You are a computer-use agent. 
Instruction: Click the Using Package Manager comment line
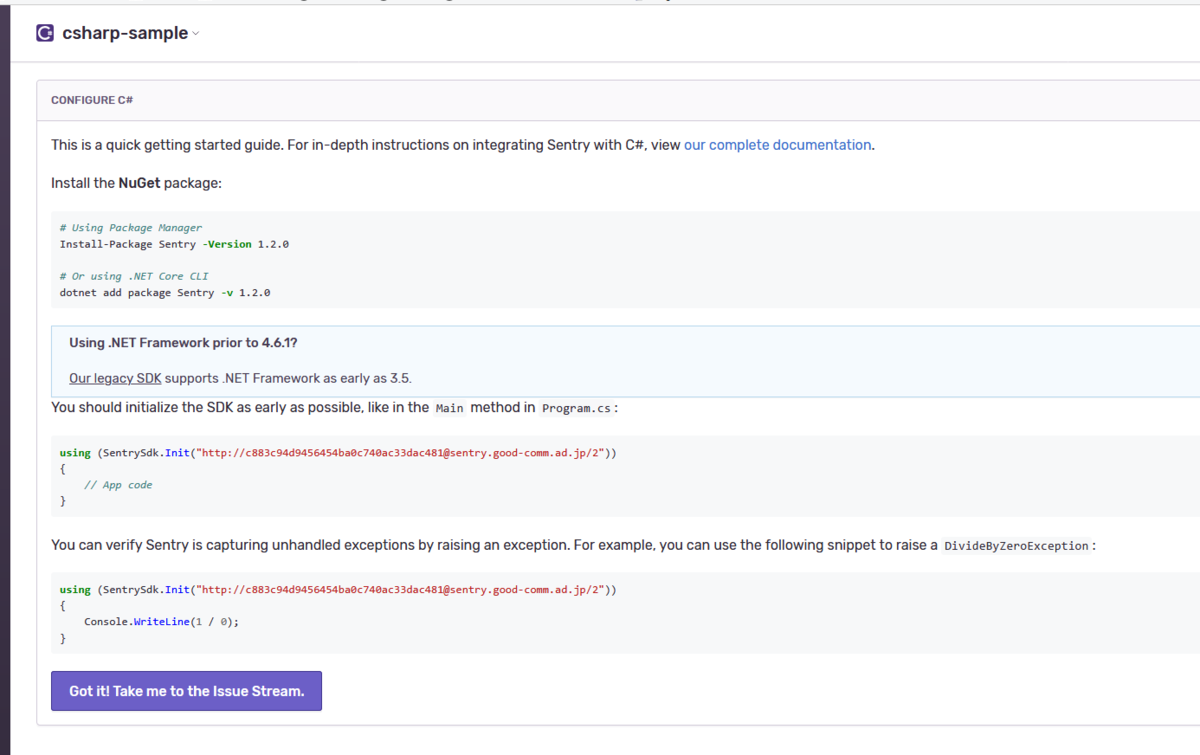(130, 228)
